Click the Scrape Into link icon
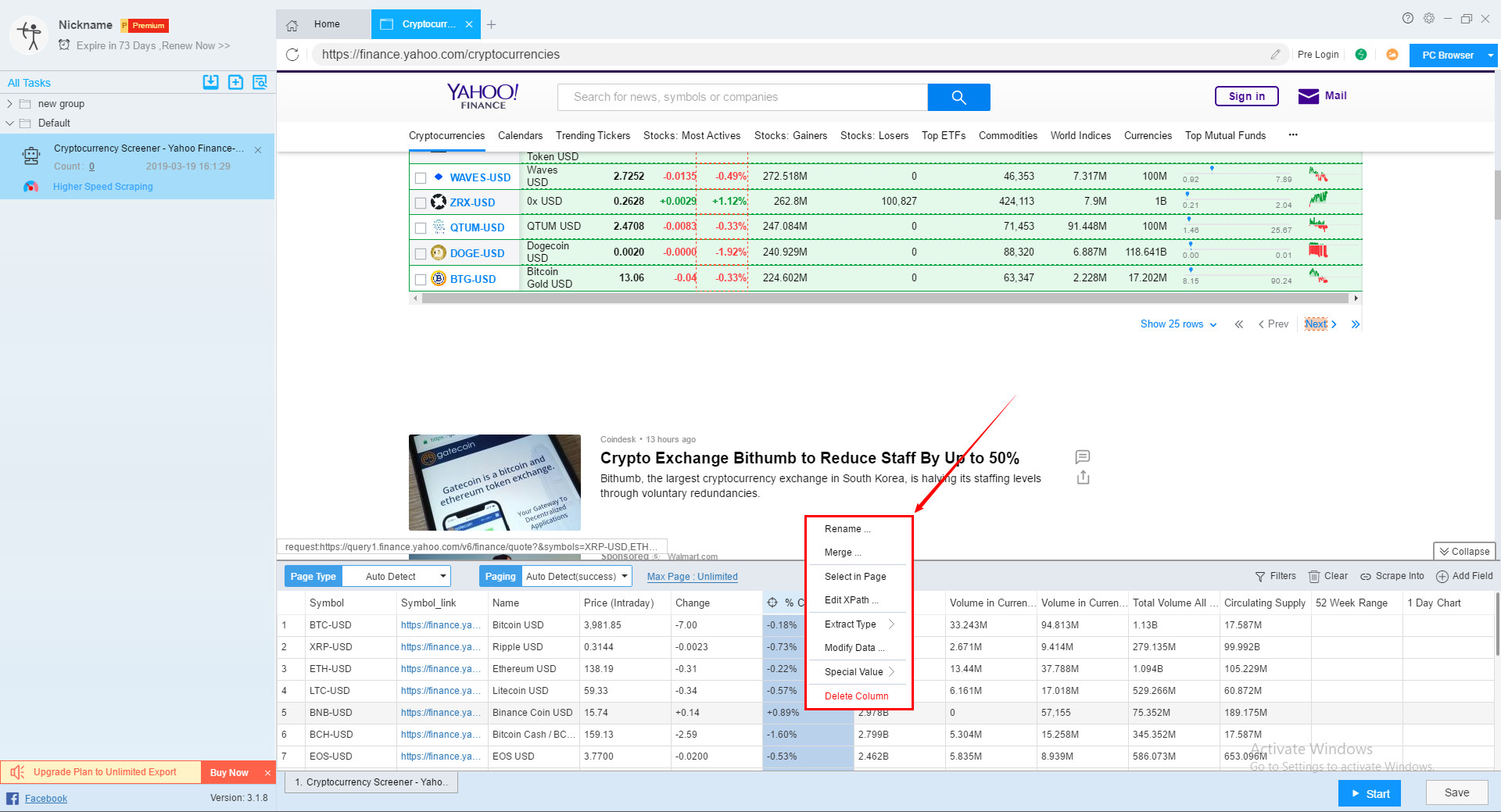The width and height of the screenshot is (1501, 812). click(1366, 577)
